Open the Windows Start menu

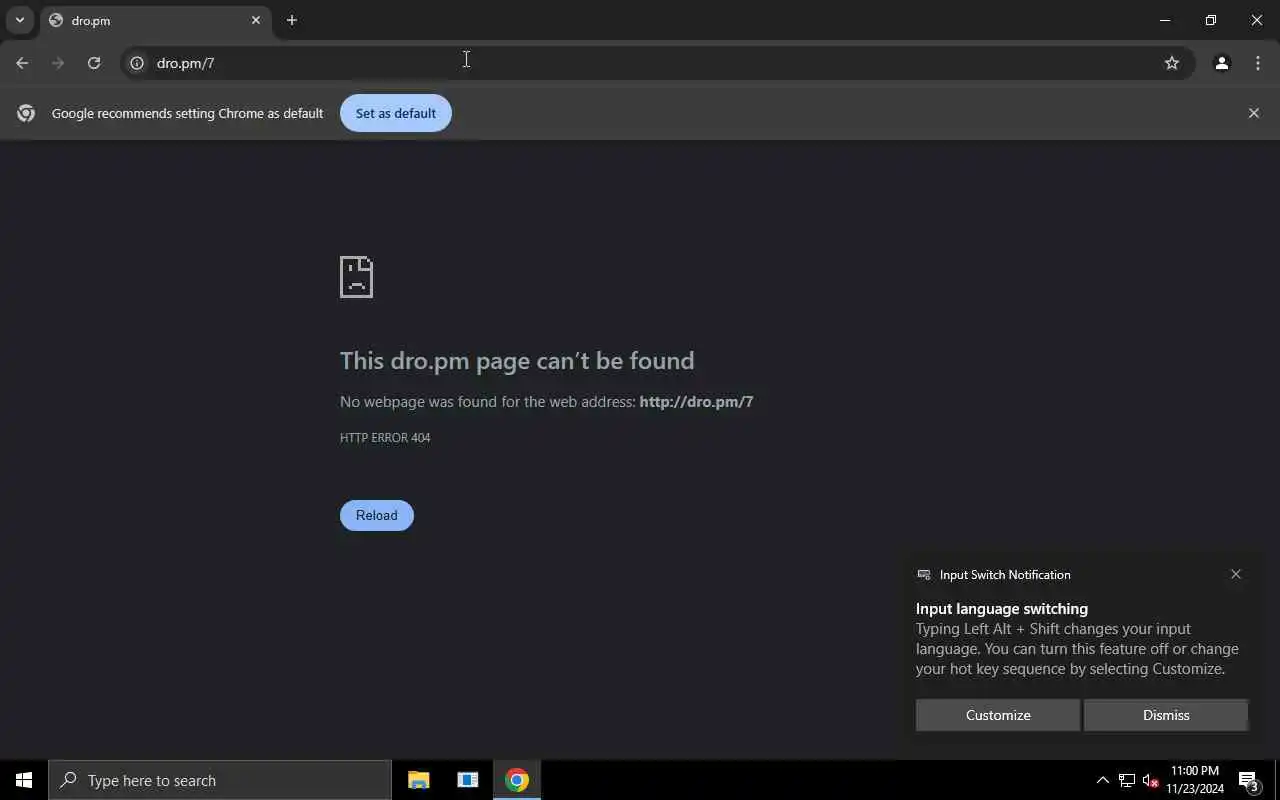pyautogui.click(x=24, y=780)
